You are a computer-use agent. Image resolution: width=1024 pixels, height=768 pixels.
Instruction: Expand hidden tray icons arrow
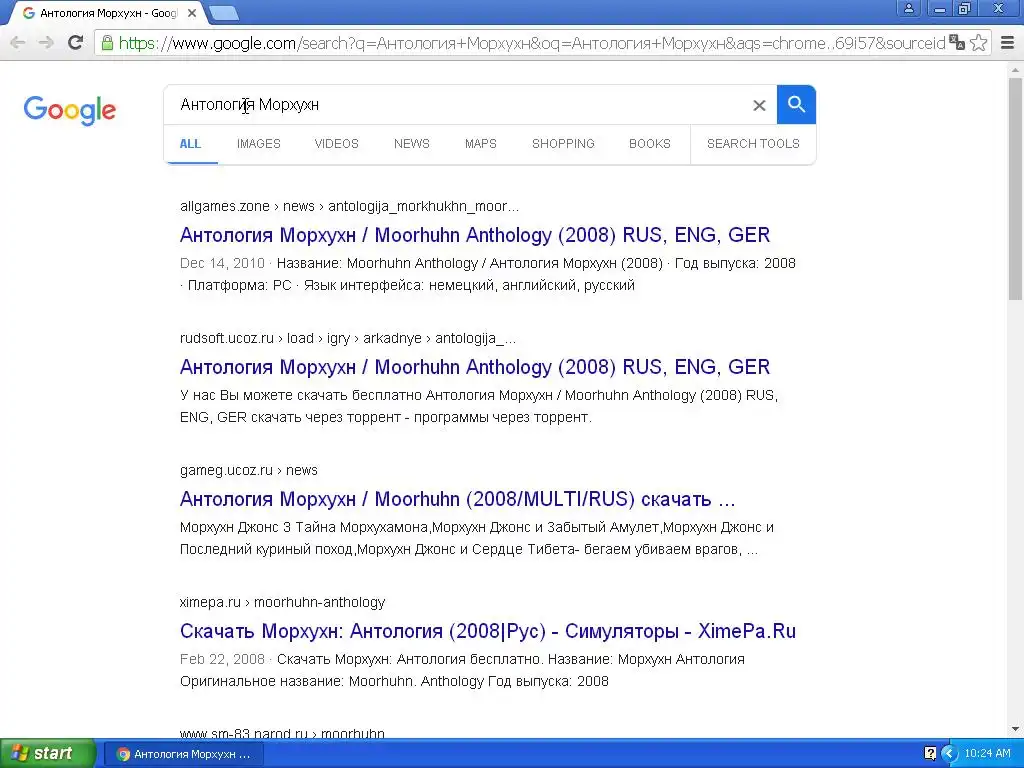[949, 754]
